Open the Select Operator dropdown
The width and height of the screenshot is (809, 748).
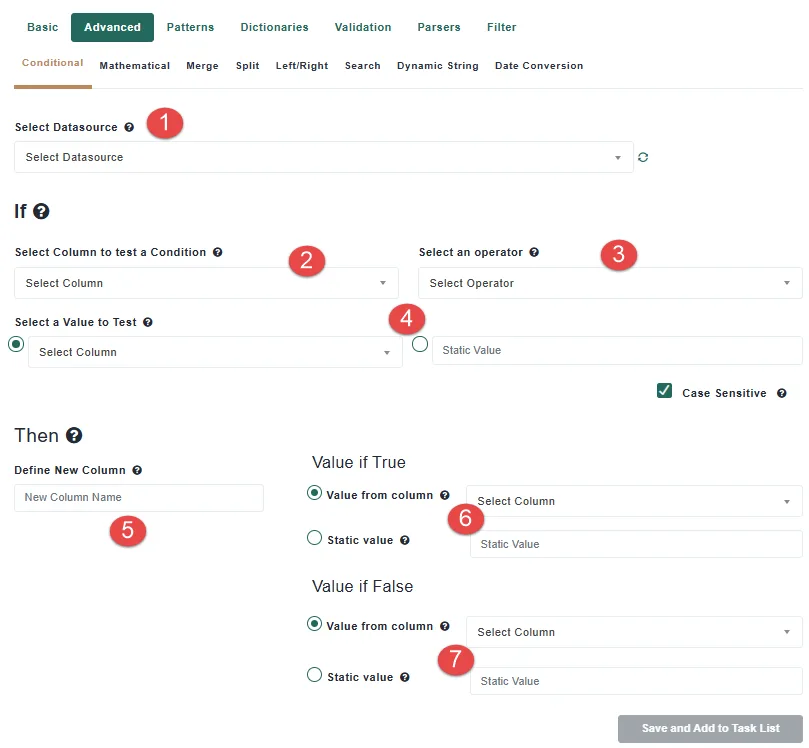click(610, 283)
